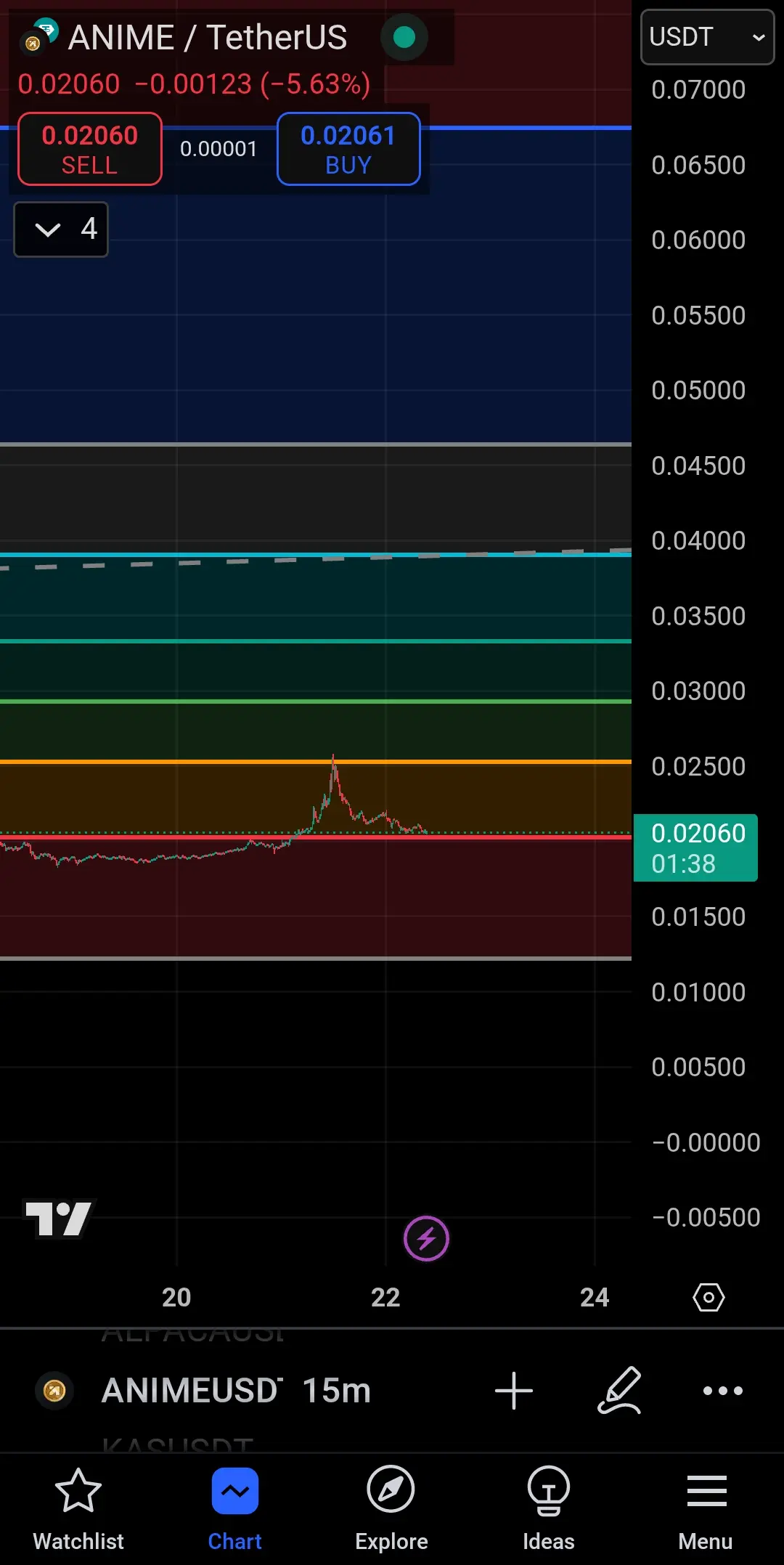Tap the ANIME symbol logo beside title
The height and width of the screenshot is (1565, 784).
(38, 37)
